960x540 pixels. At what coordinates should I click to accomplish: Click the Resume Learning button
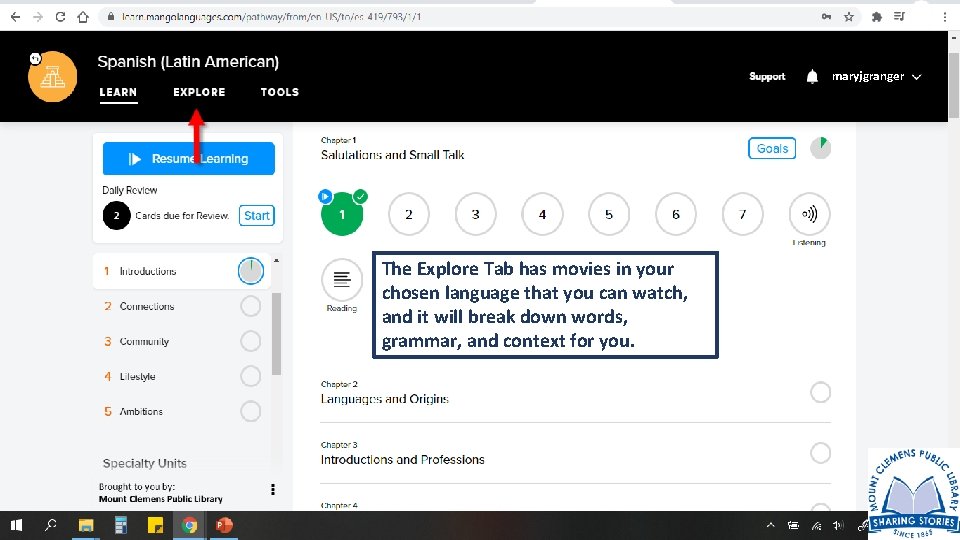coord(189,159)
